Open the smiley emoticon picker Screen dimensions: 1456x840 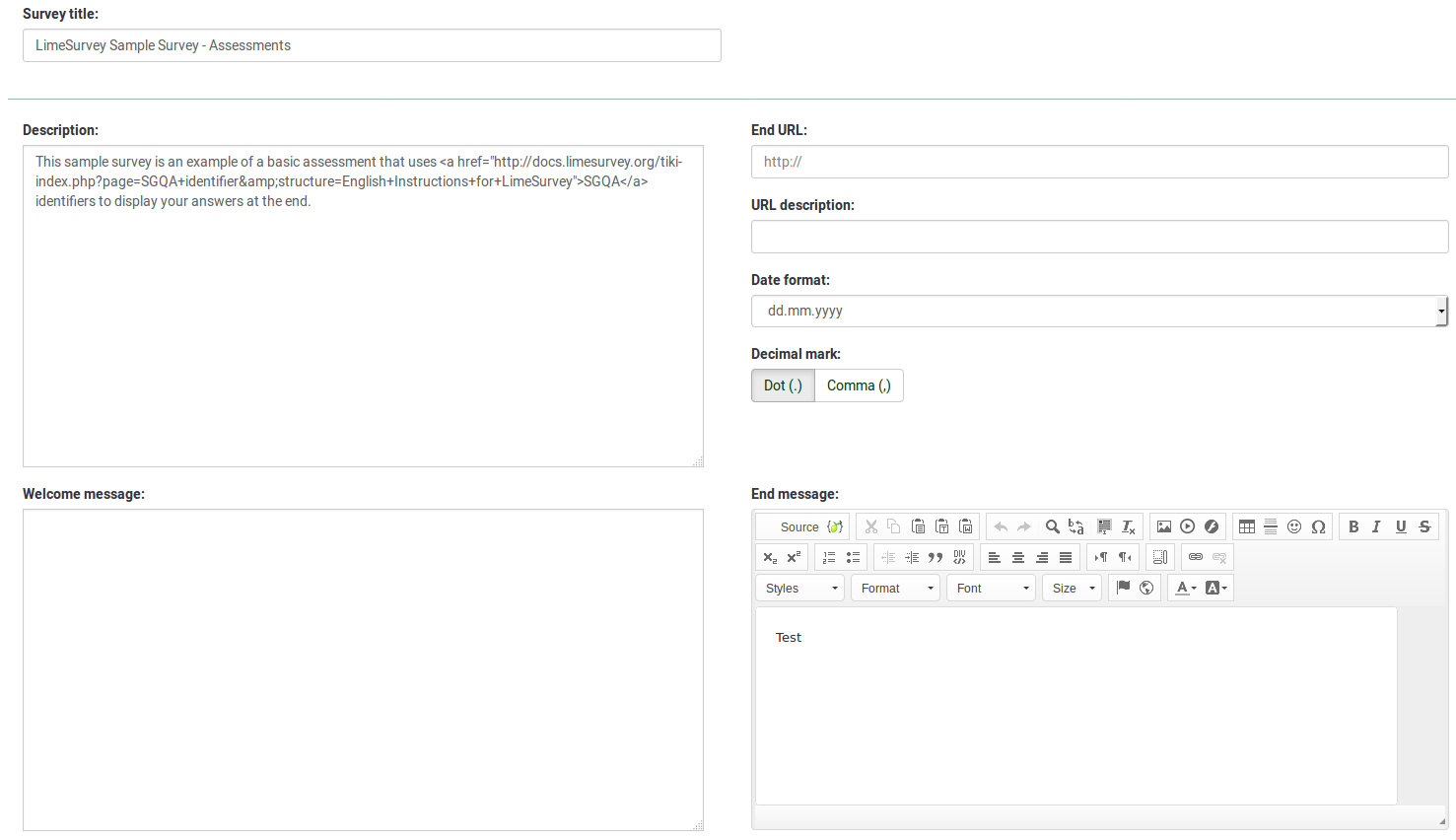point(1294,526)
